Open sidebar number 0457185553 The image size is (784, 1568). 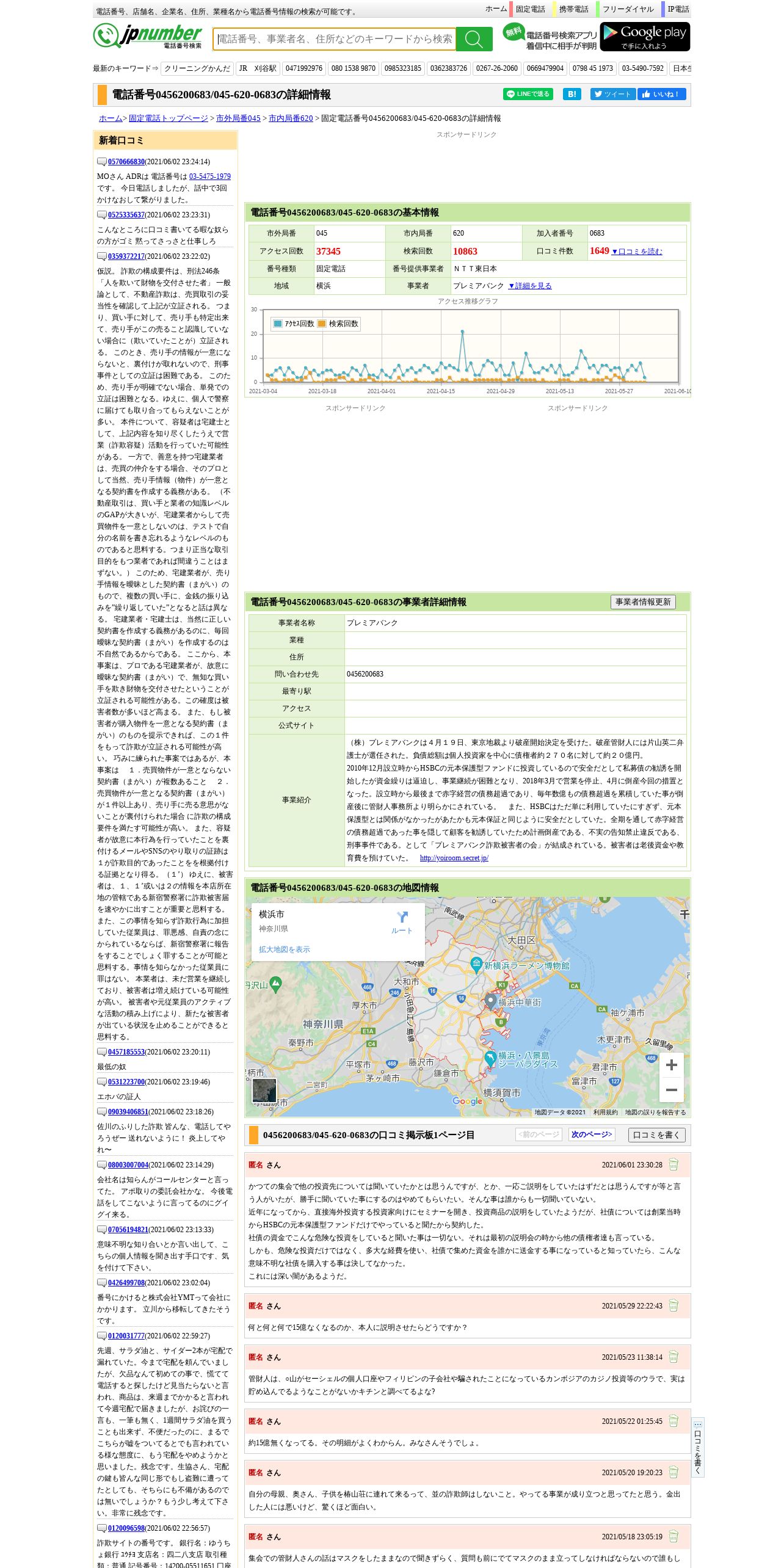[126, 1052]
